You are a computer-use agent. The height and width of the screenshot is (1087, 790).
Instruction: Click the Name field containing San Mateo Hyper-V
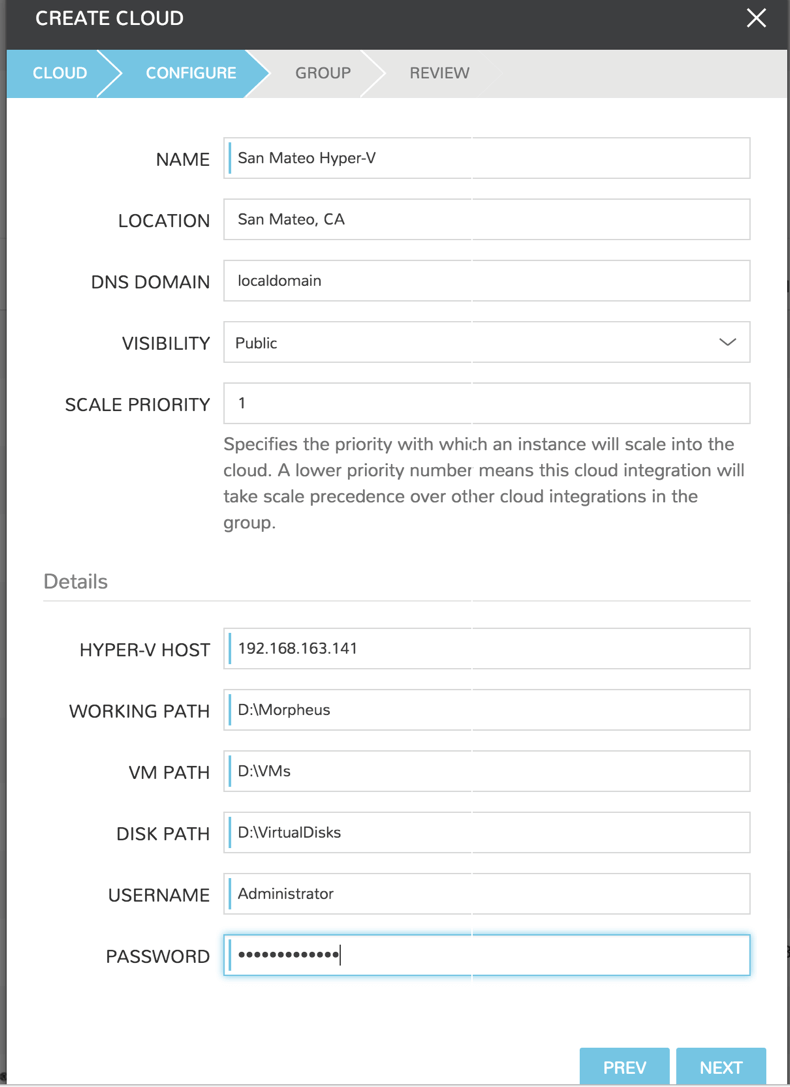point(486,158)
